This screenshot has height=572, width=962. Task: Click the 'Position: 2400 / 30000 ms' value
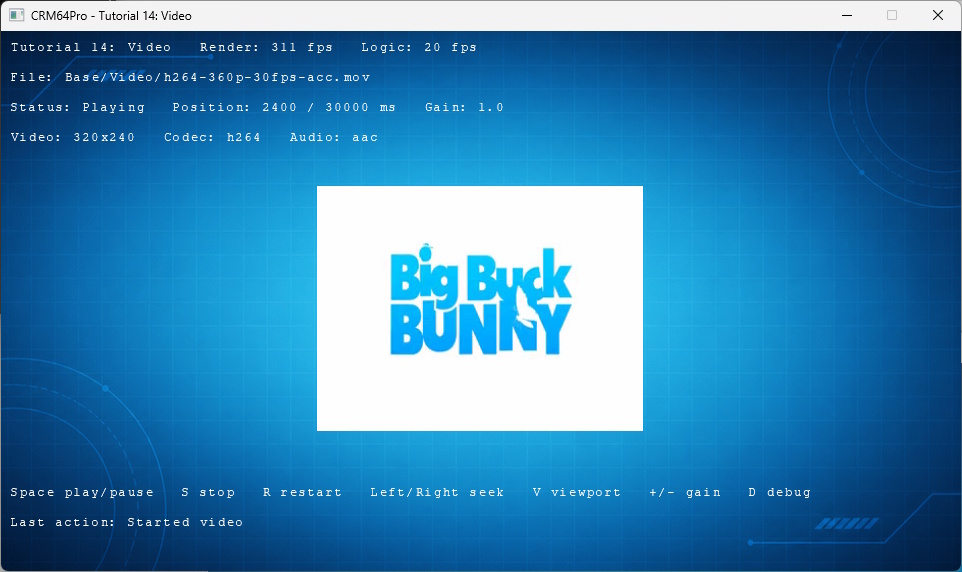[283, 107]
